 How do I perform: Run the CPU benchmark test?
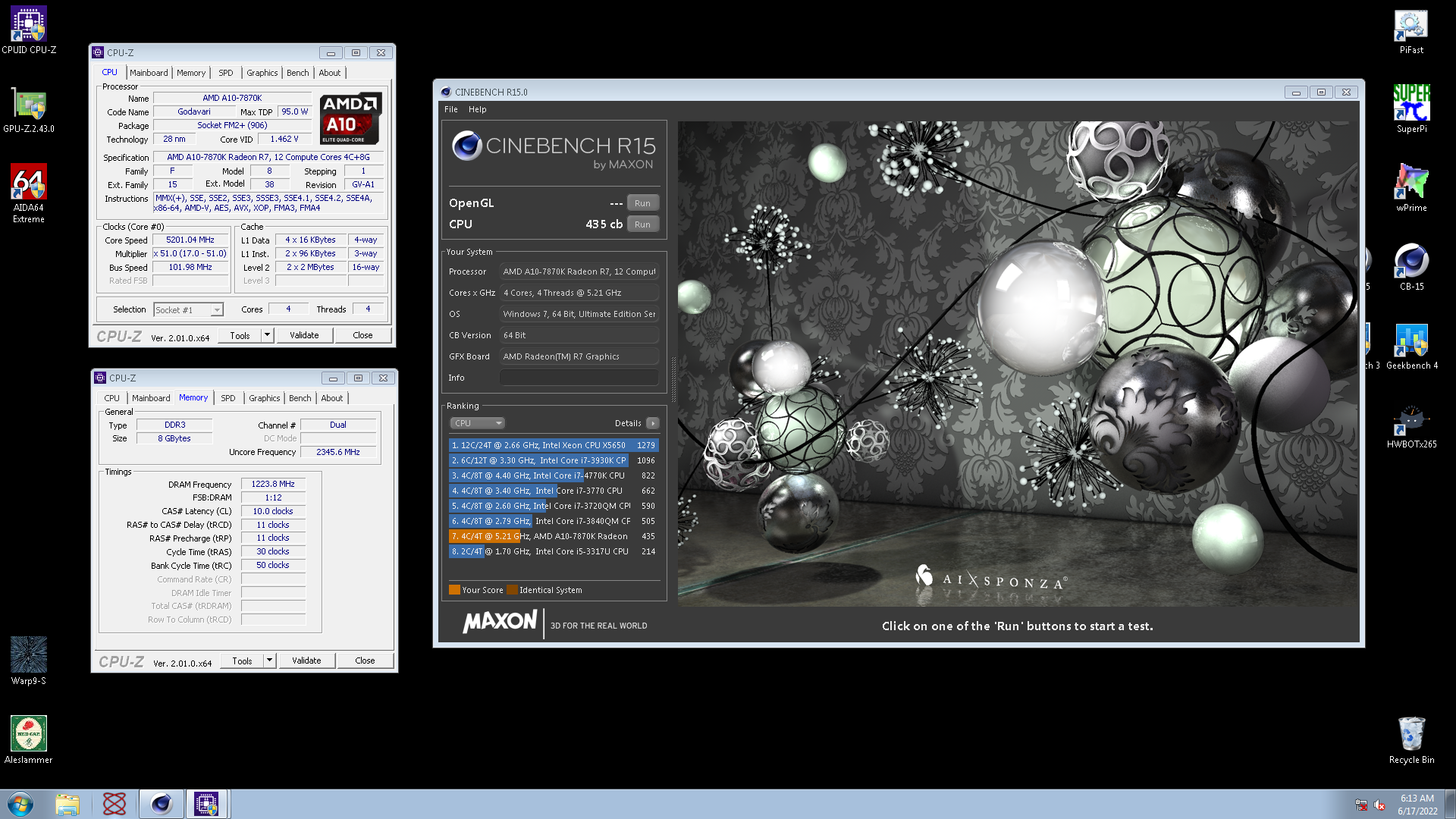(642, 224)
